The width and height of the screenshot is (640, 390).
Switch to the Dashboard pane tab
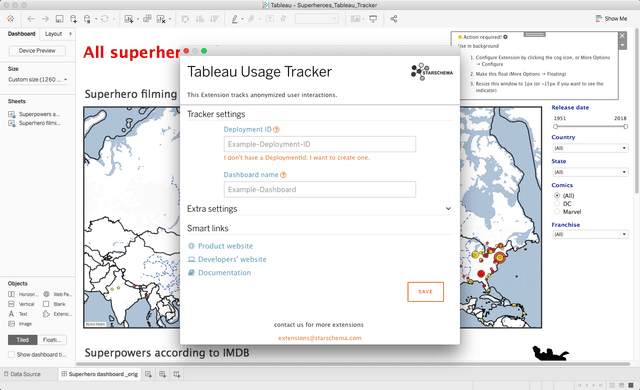pos(22,34)
